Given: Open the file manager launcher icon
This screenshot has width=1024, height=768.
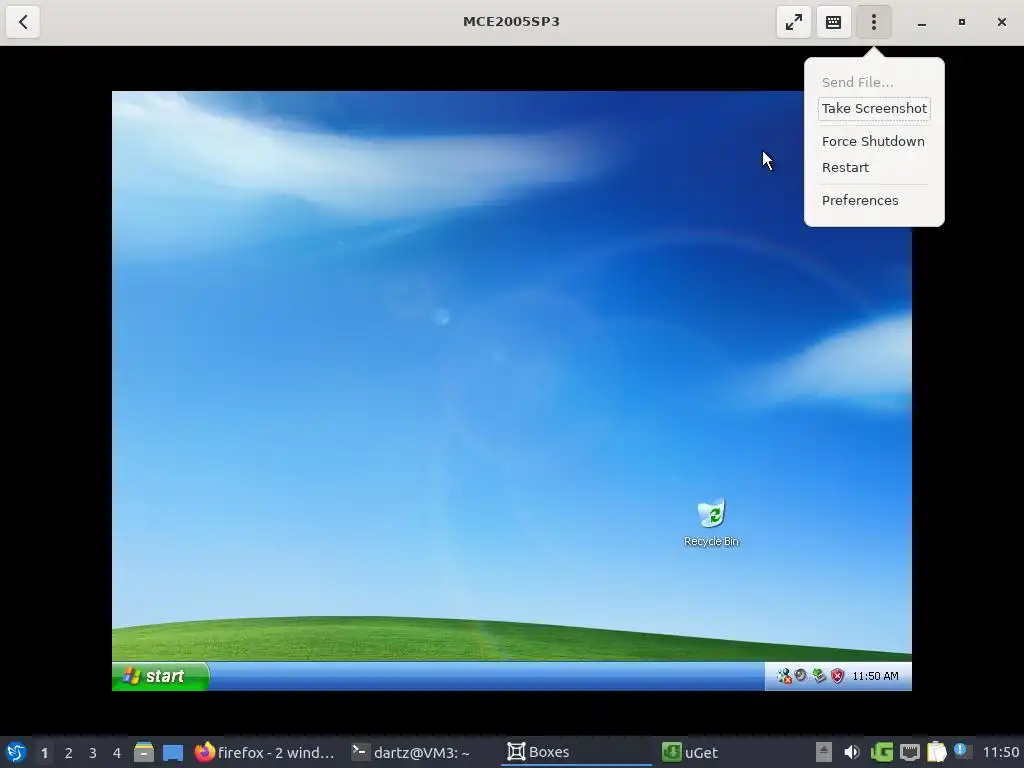Looking at the screenshot, I should pyautogui.click(x=144, y=752).
